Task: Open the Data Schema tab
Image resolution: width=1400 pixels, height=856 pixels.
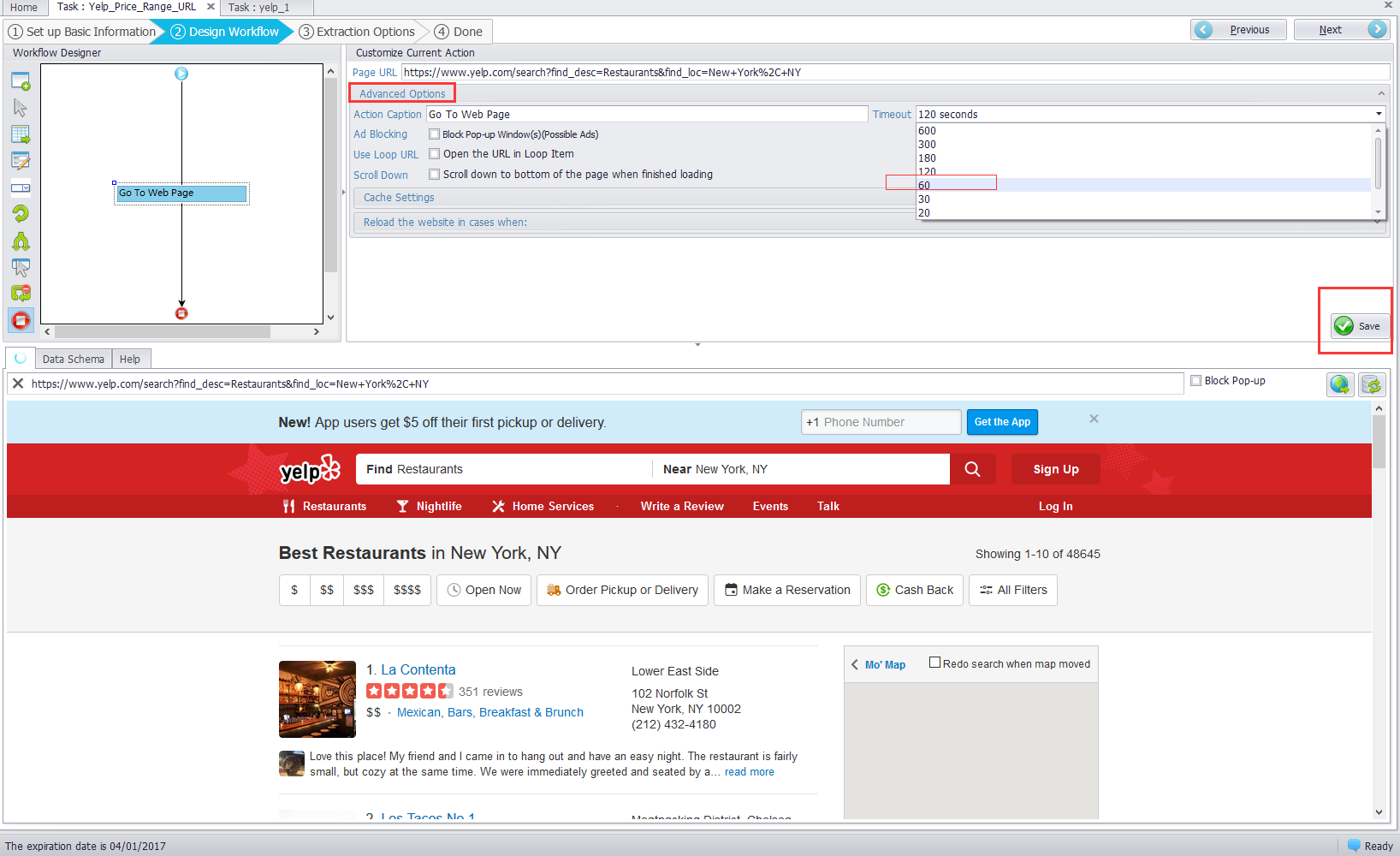Action: pos(73,358)
